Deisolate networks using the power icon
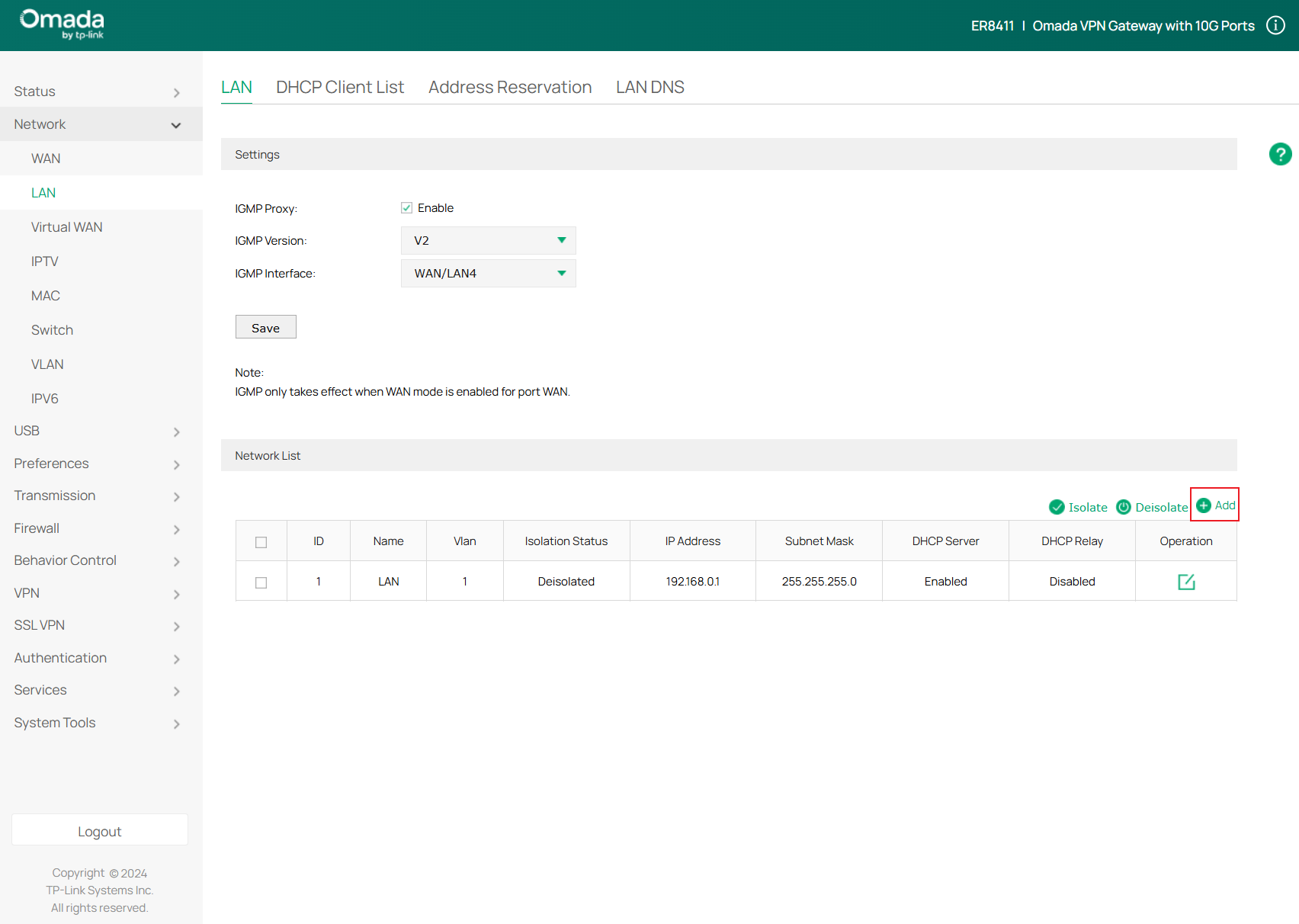The image size is (1299, 924). 1123,506
